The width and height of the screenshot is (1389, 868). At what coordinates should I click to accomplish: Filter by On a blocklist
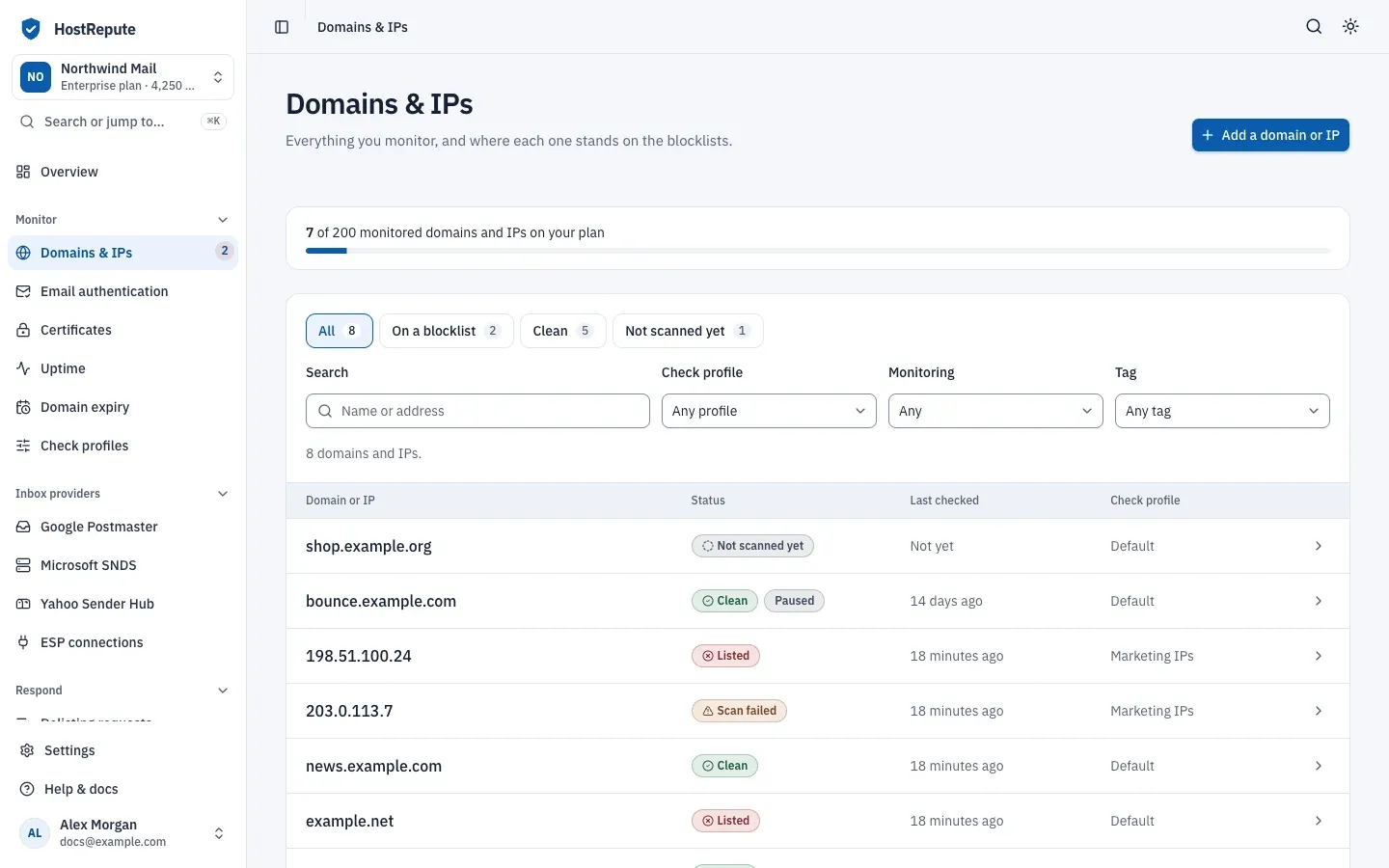point(447,331)
